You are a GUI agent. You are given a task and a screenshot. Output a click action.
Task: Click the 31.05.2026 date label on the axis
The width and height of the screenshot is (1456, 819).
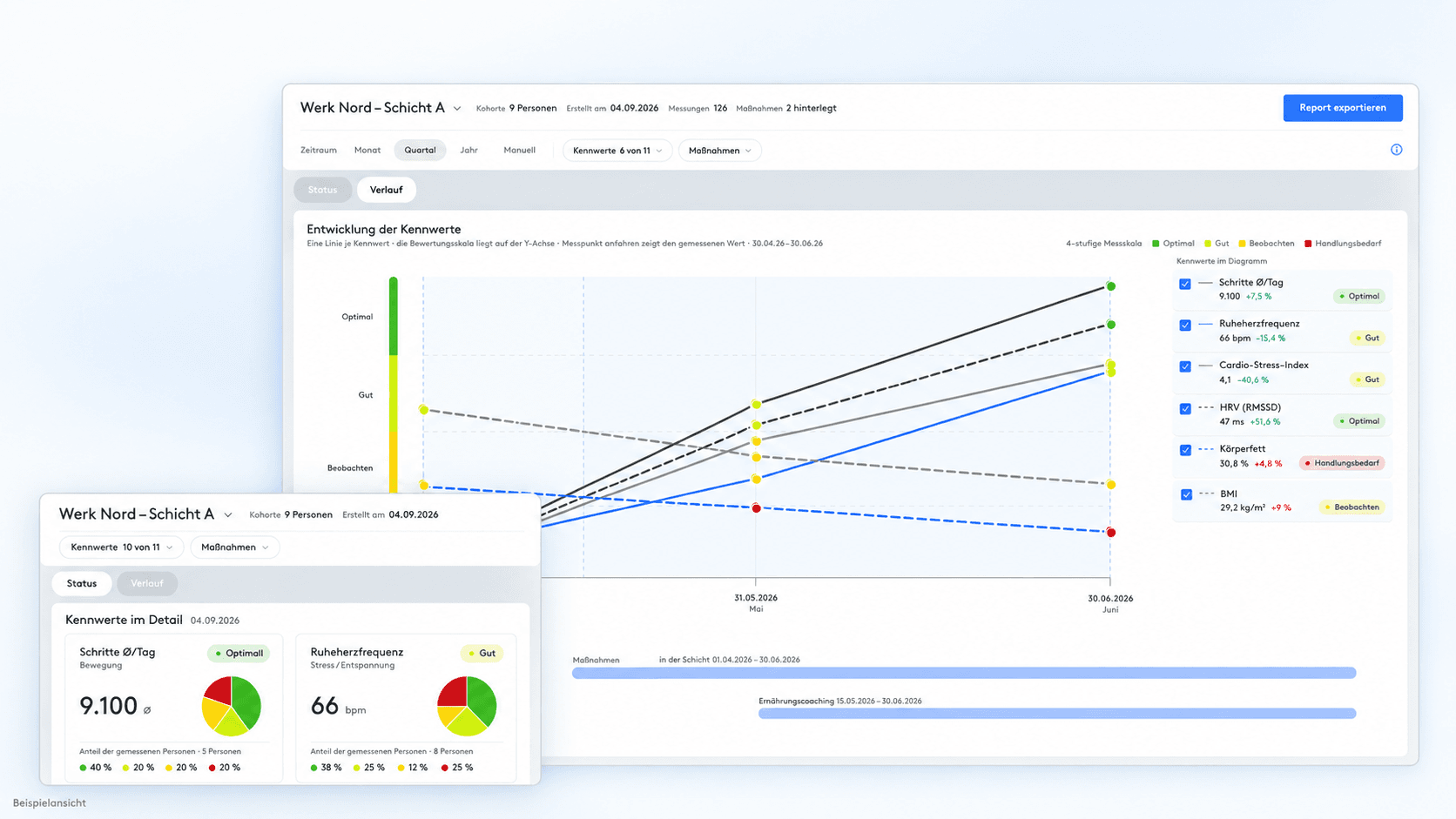tap(756, 598)
